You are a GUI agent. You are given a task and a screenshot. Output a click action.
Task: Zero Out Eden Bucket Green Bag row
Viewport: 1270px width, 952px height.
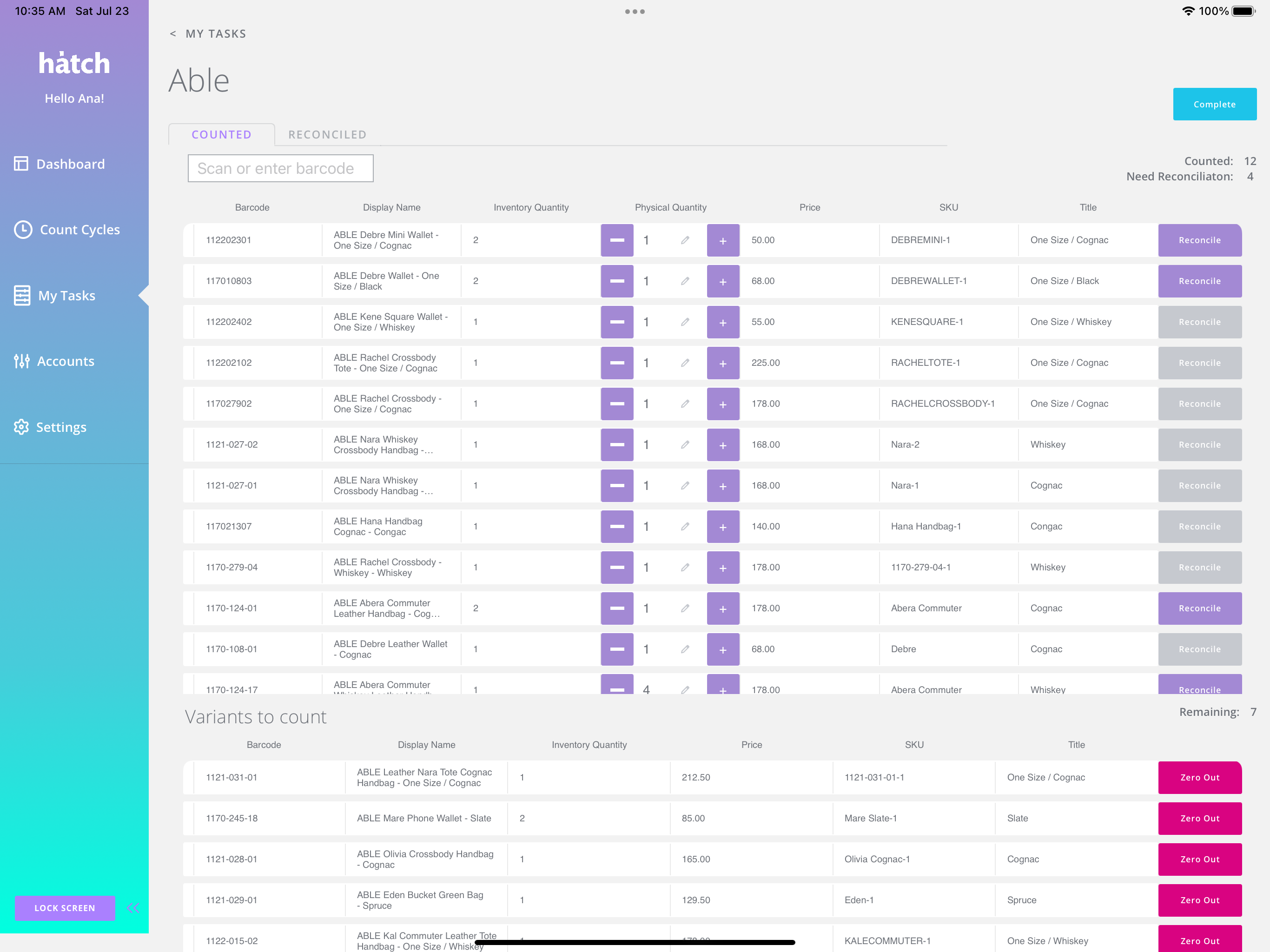[x=1199, y=900]
